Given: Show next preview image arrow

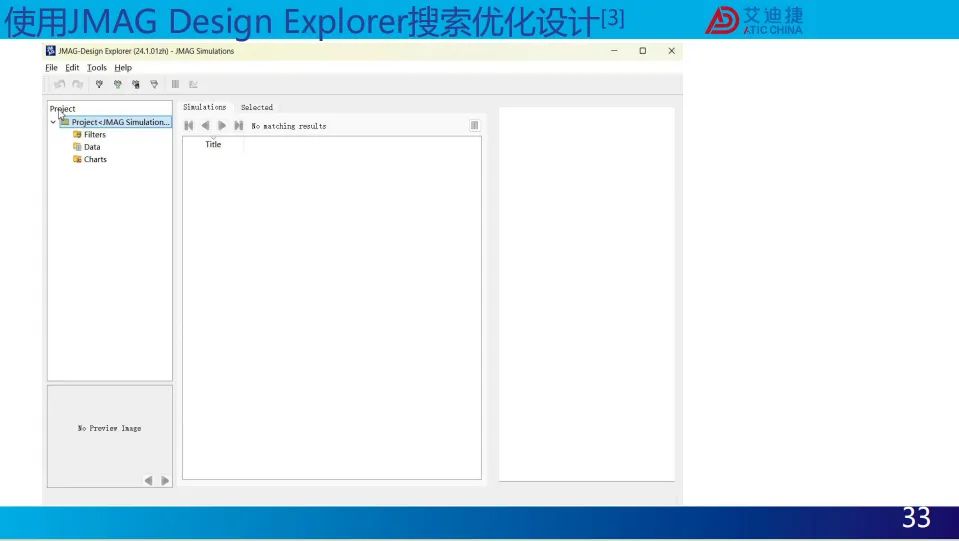Looking at the screenshot, I should [x=165, y=480].
